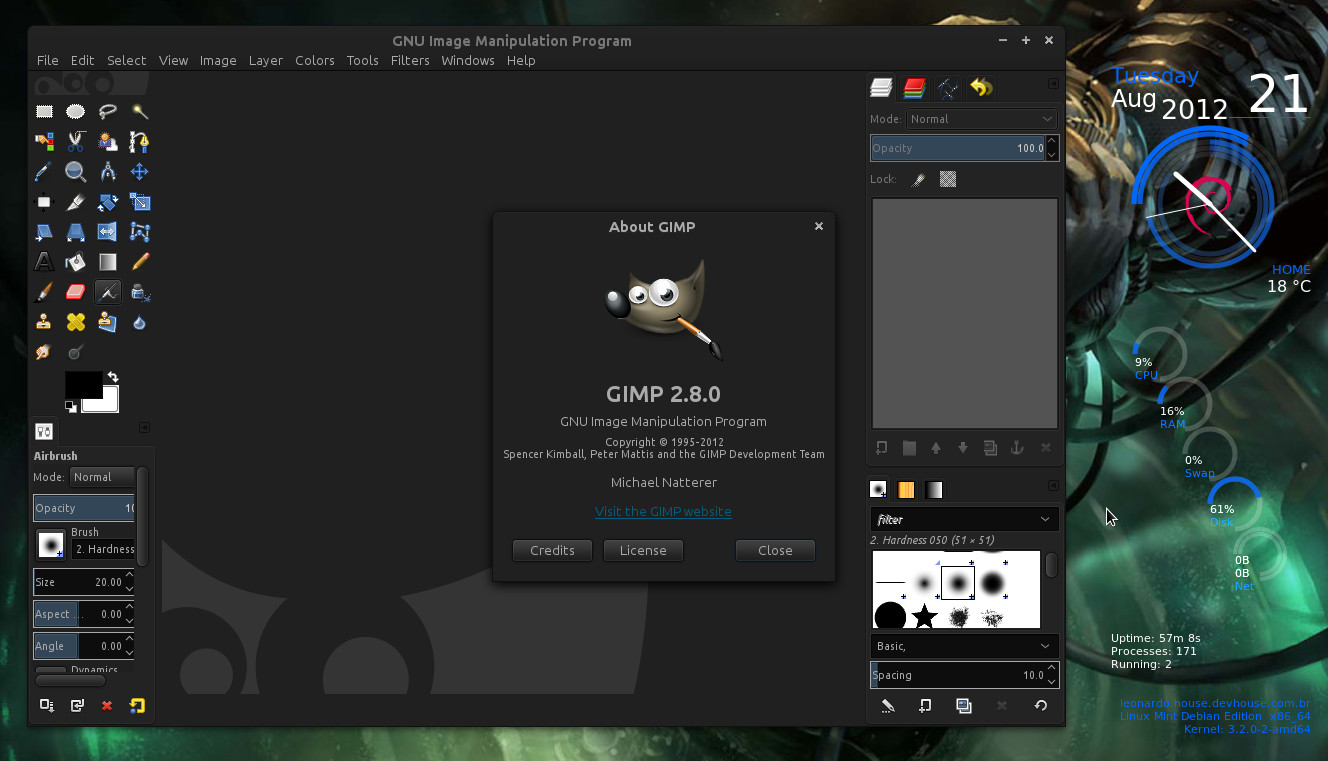The image size is (1328, 761).
Task: Swap foreground and background colors arrow
Action: pos(113,377)
